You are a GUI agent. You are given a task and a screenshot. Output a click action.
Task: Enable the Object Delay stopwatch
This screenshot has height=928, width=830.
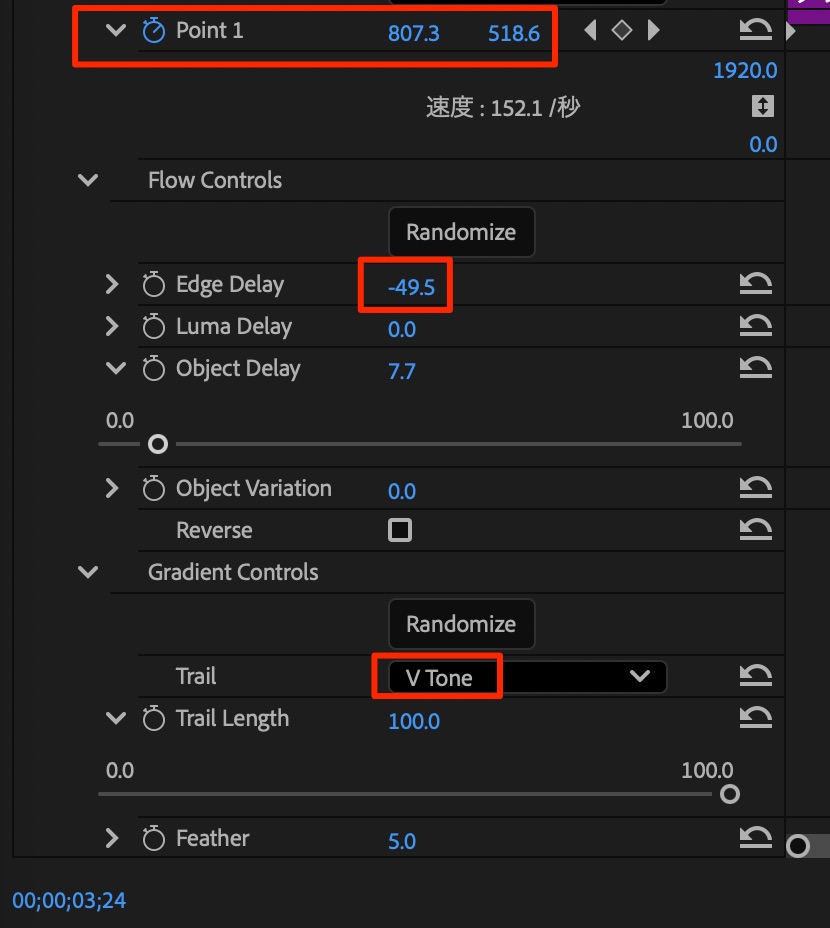(x=153, y=369)
